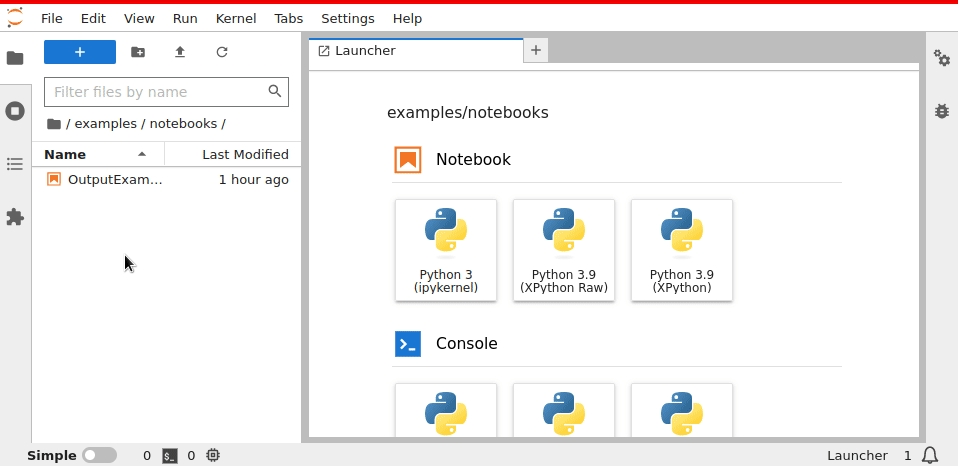Click '1 hour ago' modified time
The width and height of the screenshot is (958, 466).
[254, 180]
